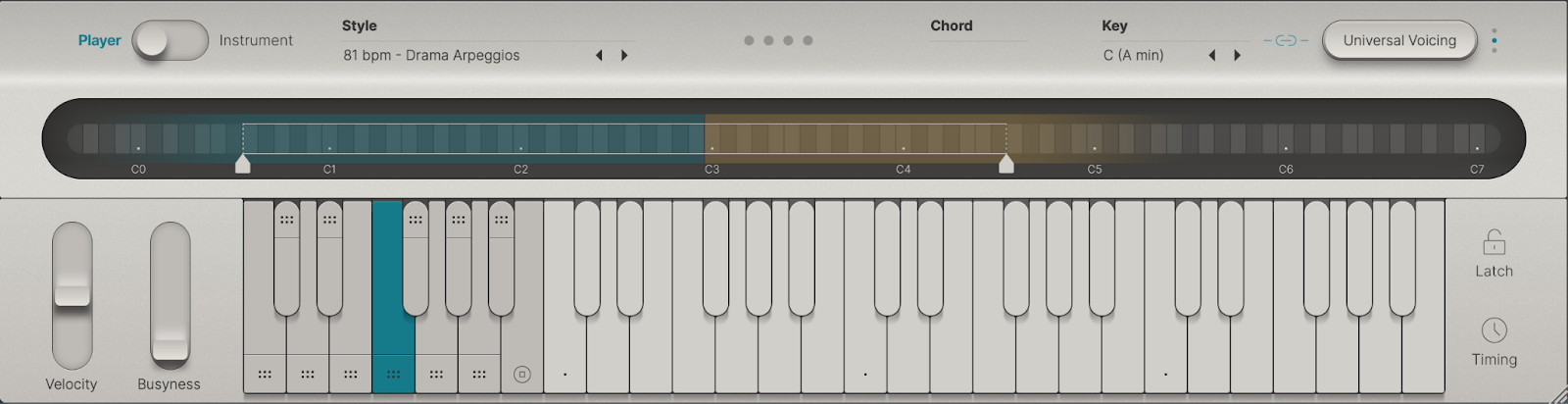This screenshot has height=404, width=1568.
Task: Toggle the Player/Instrument mode switch
Action: (170, 40)
